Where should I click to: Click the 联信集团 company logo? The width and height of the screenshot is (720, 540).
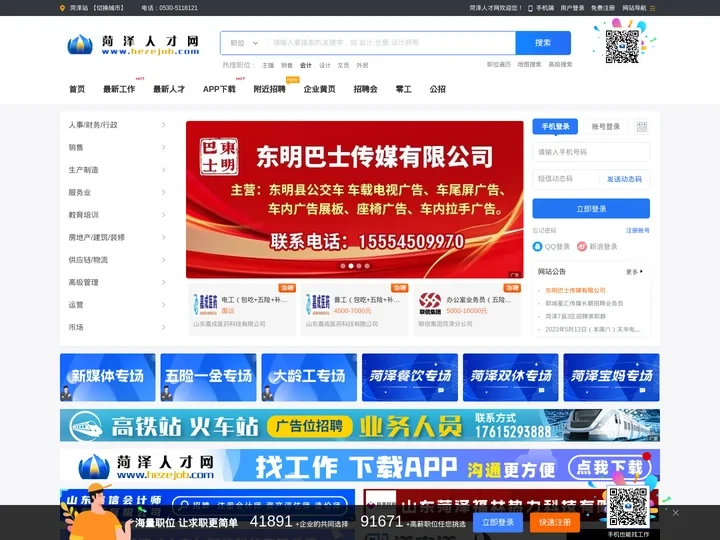click(430, 304)
